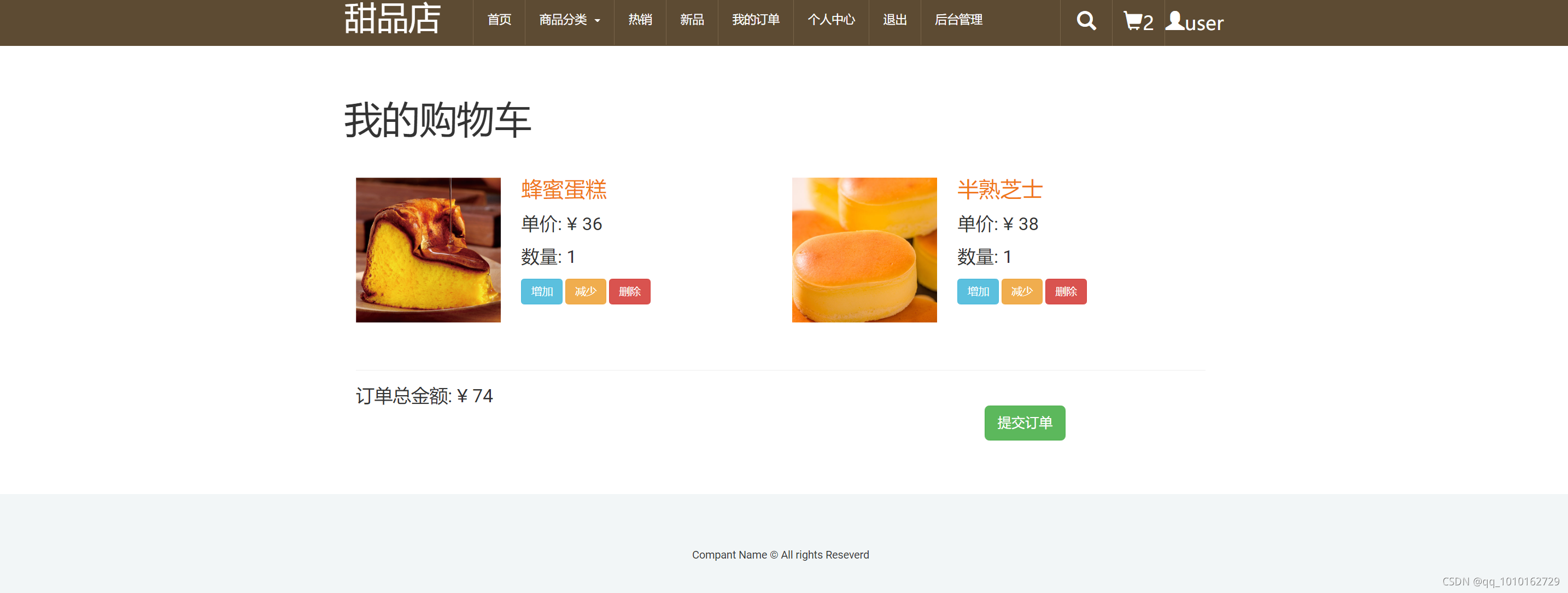This screenshot has width=1568, height=593.
Task: Decrease 蜂蜜蛋糕 quantity with 减少
Action: click(585, 291)
